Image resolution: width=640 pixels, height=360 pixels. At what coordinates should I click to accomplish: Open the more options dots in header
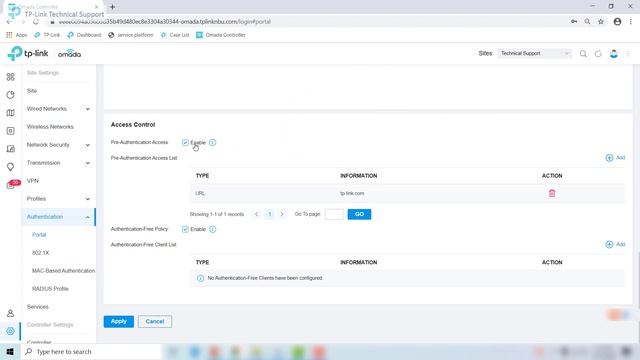[x=628, y=54]
